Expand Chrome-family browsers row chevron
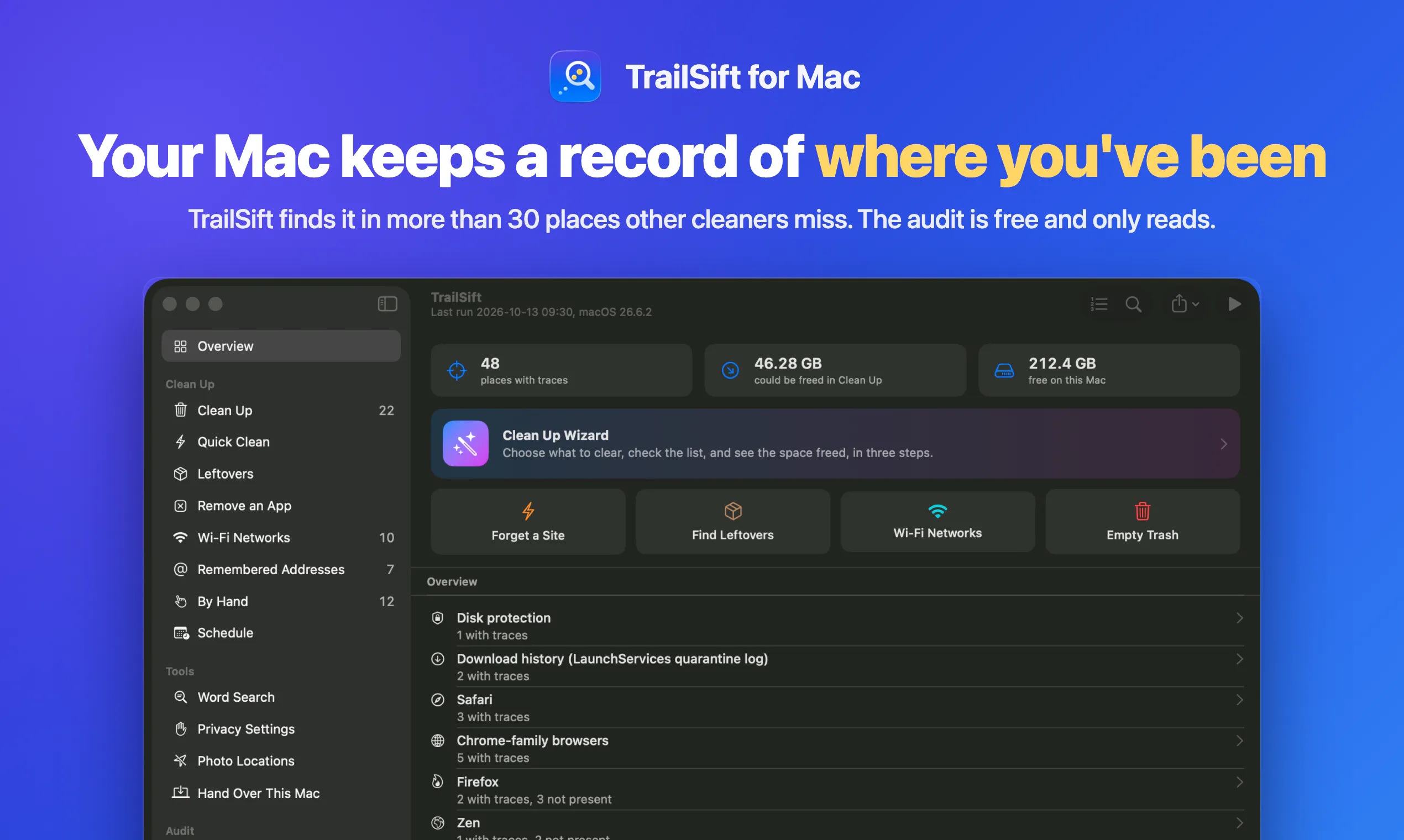The height and width of the screenshot is (840, 1404). click(1239, 741)
